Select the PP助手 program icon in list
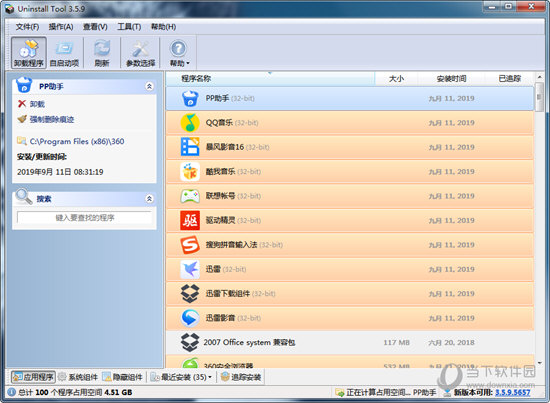The image size is (550, 403). [190, 98]
